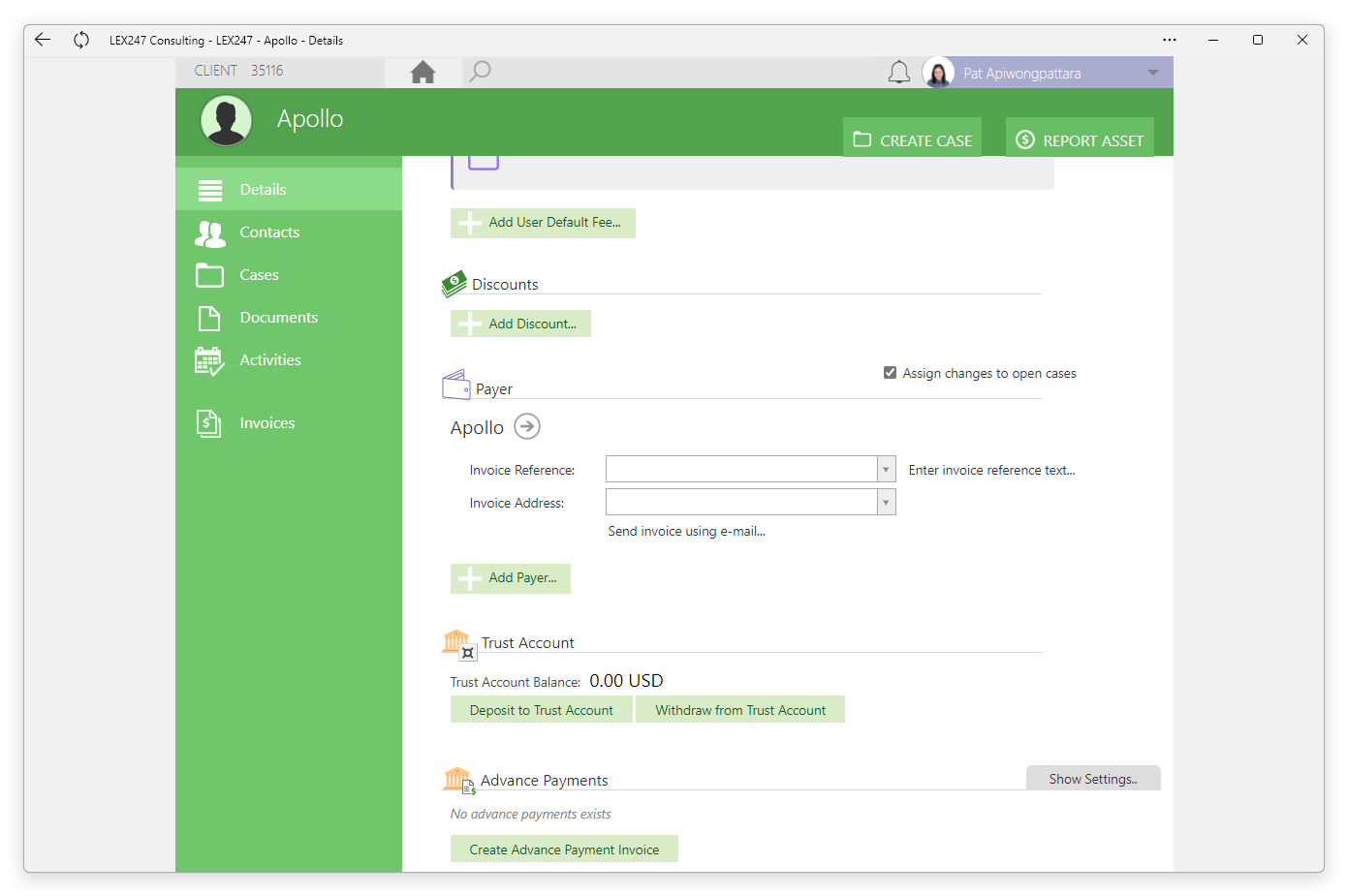Expand the Invoice Reference dropdown arrow
This screenshot has height=896, width=1347.
coord(886,470)
